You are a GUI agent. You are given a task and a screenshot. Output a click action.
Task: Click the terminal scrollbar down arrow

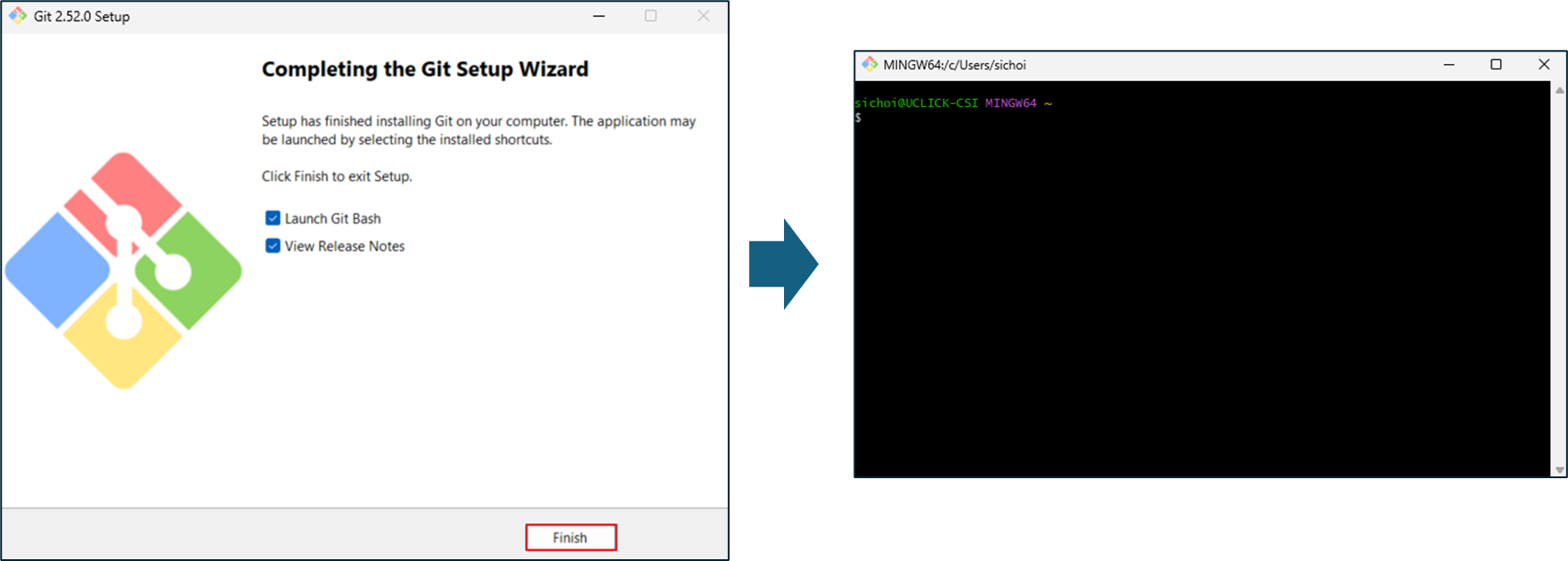[1559, 469]
